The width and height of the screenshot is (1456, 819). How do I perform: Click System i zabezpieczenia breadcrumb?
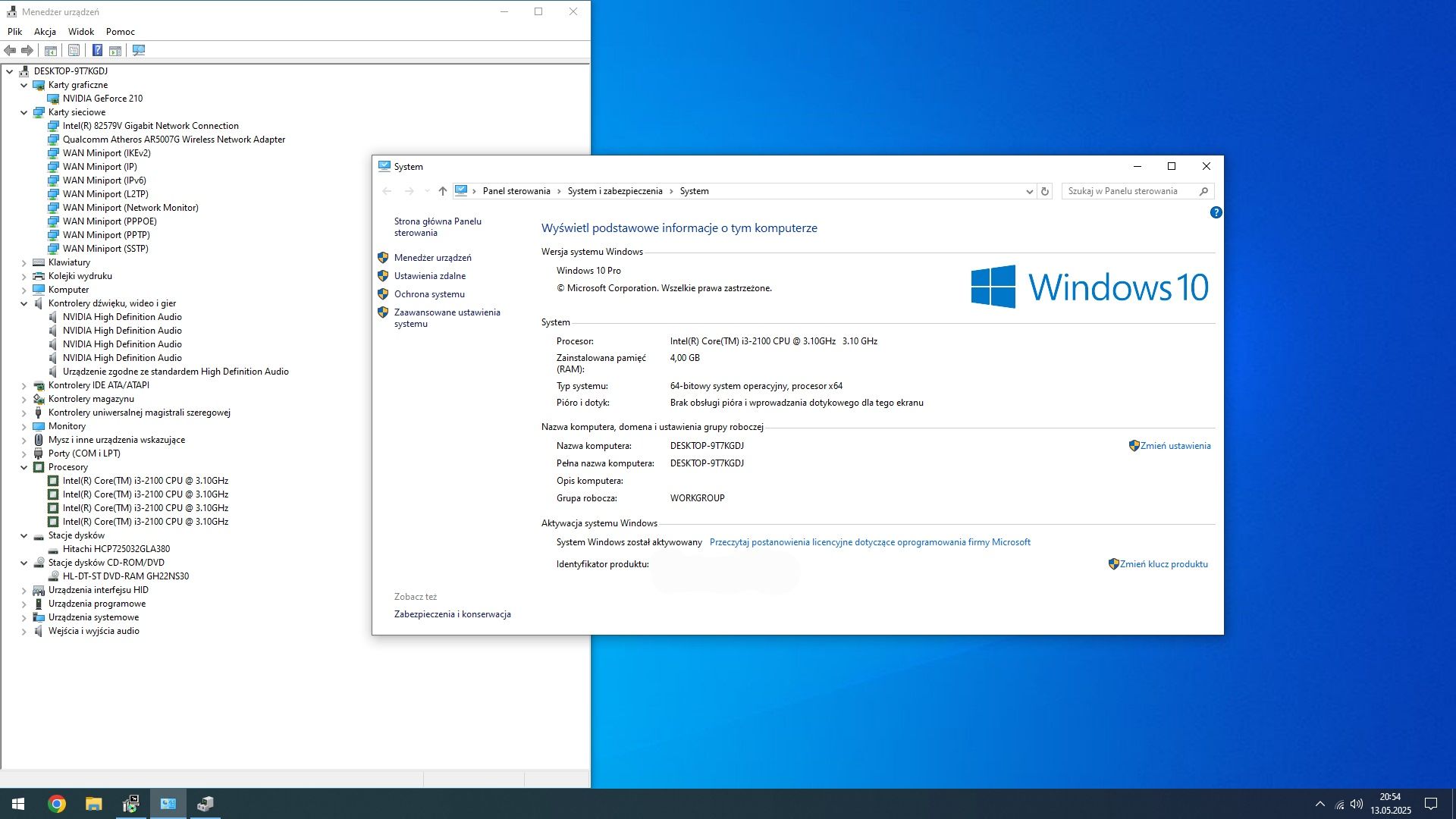coord(615,191)
